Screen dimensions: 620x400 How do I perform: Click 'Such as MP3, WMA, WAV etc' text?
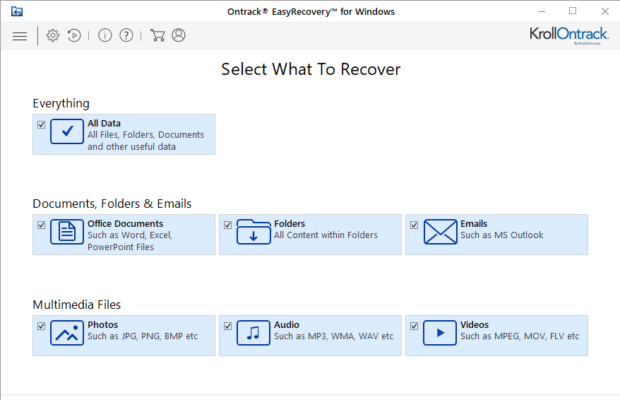point(334,336)
